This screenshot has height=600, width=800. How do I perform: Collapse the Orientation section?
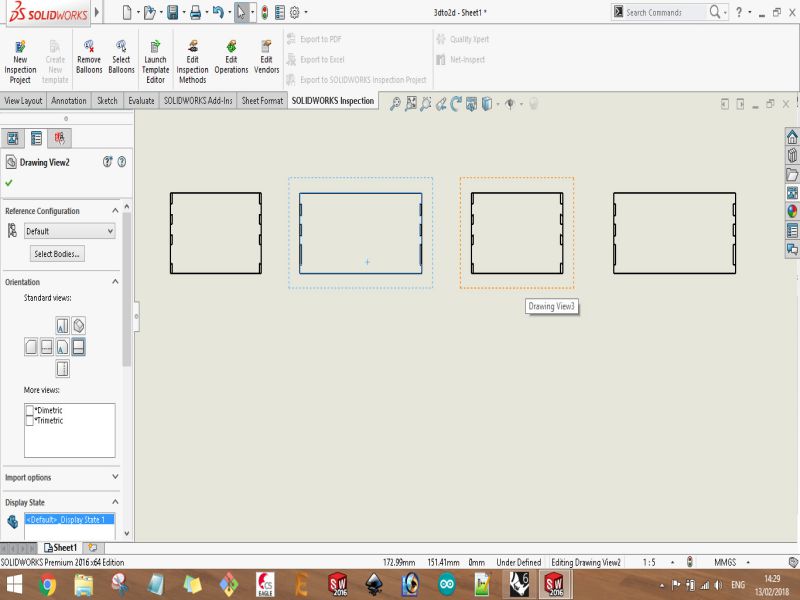(115, 282)
